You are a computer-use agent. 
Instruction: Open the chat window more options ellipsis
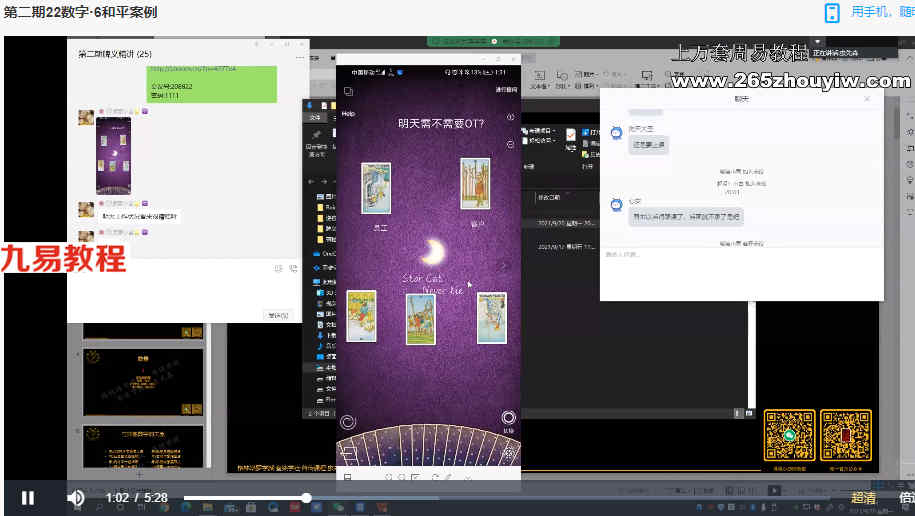click(x=299, y=58)
